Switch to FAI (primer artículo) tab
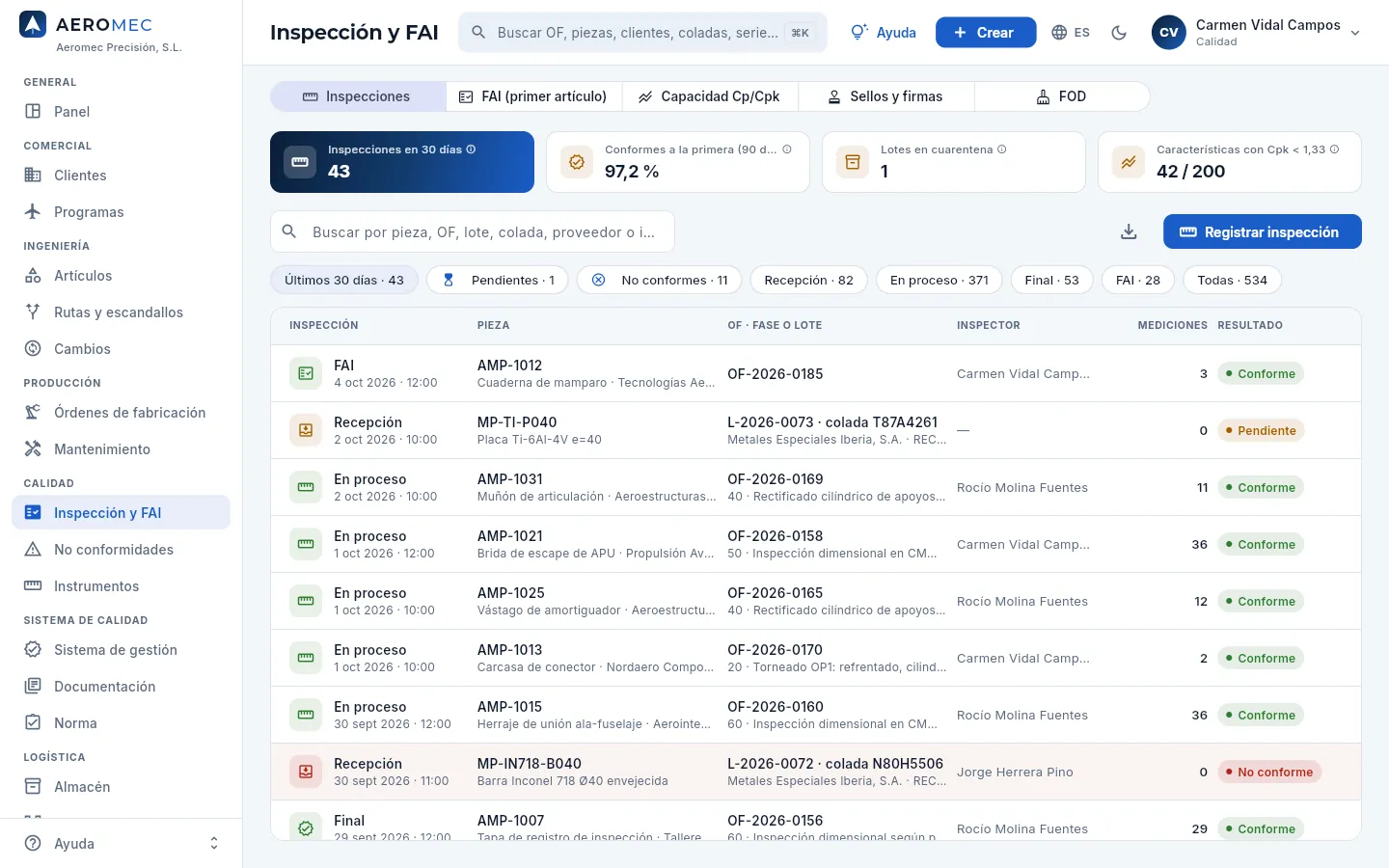 (533, 96)
